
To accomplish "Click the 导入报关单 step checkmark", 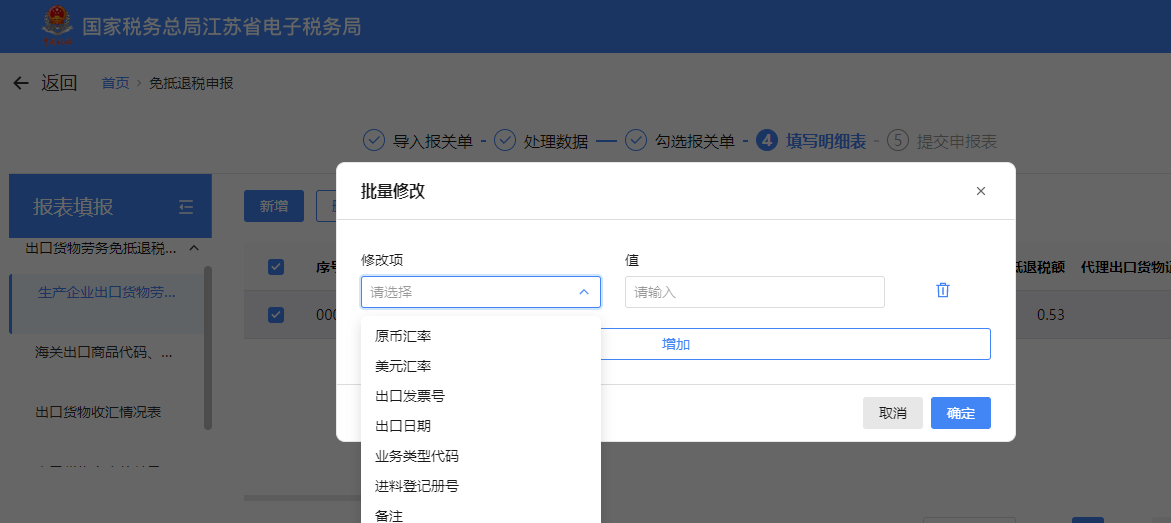I will coord(373,141).
